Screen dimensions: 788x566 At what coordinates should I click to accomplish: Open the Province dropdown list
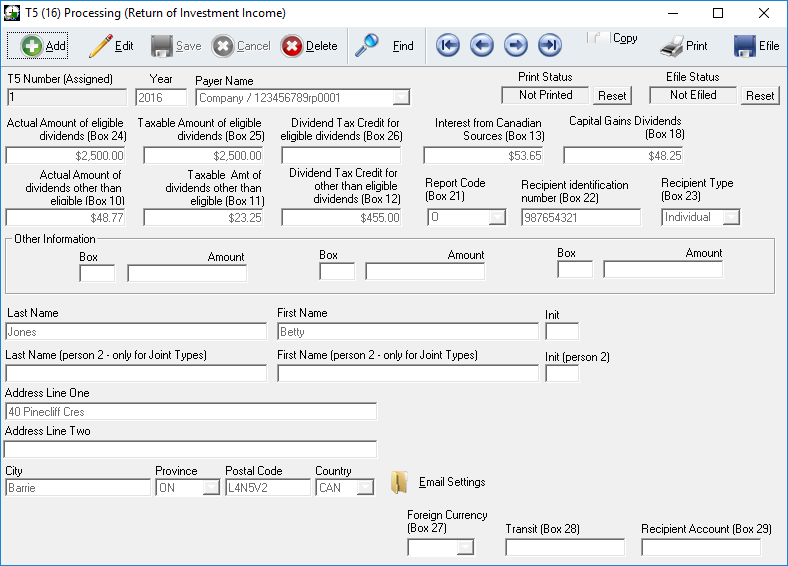pyautogui.click(x=211, y=488)
